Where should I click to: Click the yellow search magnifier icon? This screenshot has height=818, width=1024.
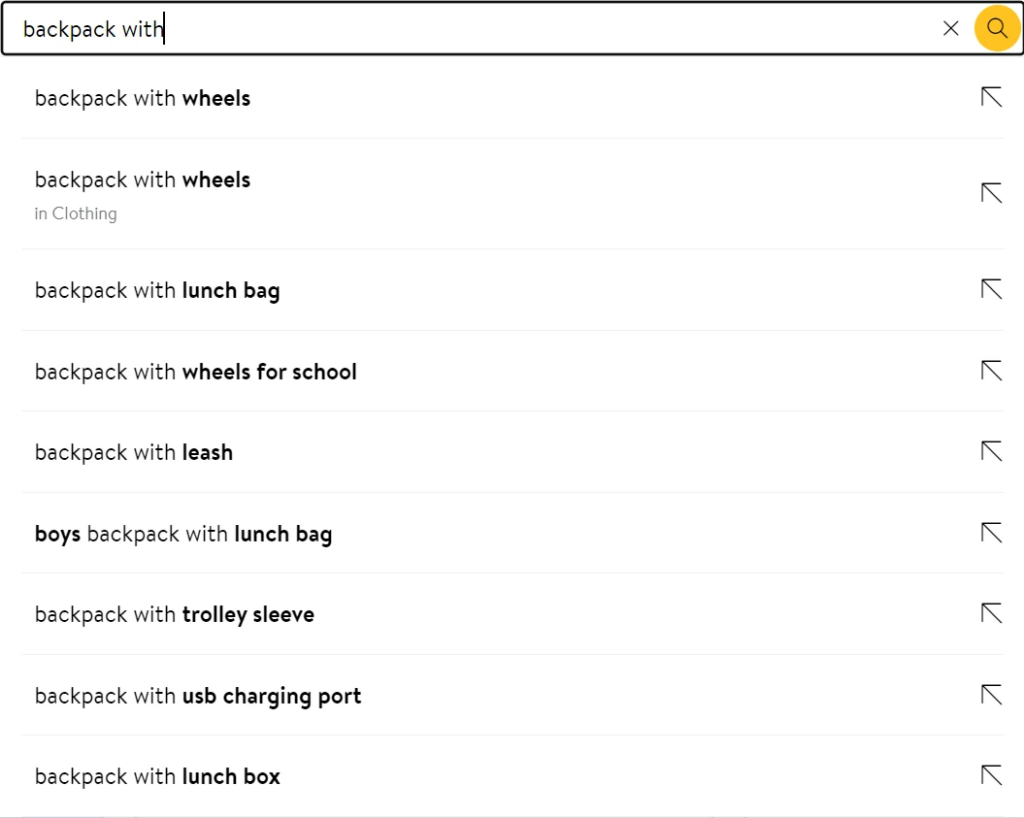[x=996, y=28]
